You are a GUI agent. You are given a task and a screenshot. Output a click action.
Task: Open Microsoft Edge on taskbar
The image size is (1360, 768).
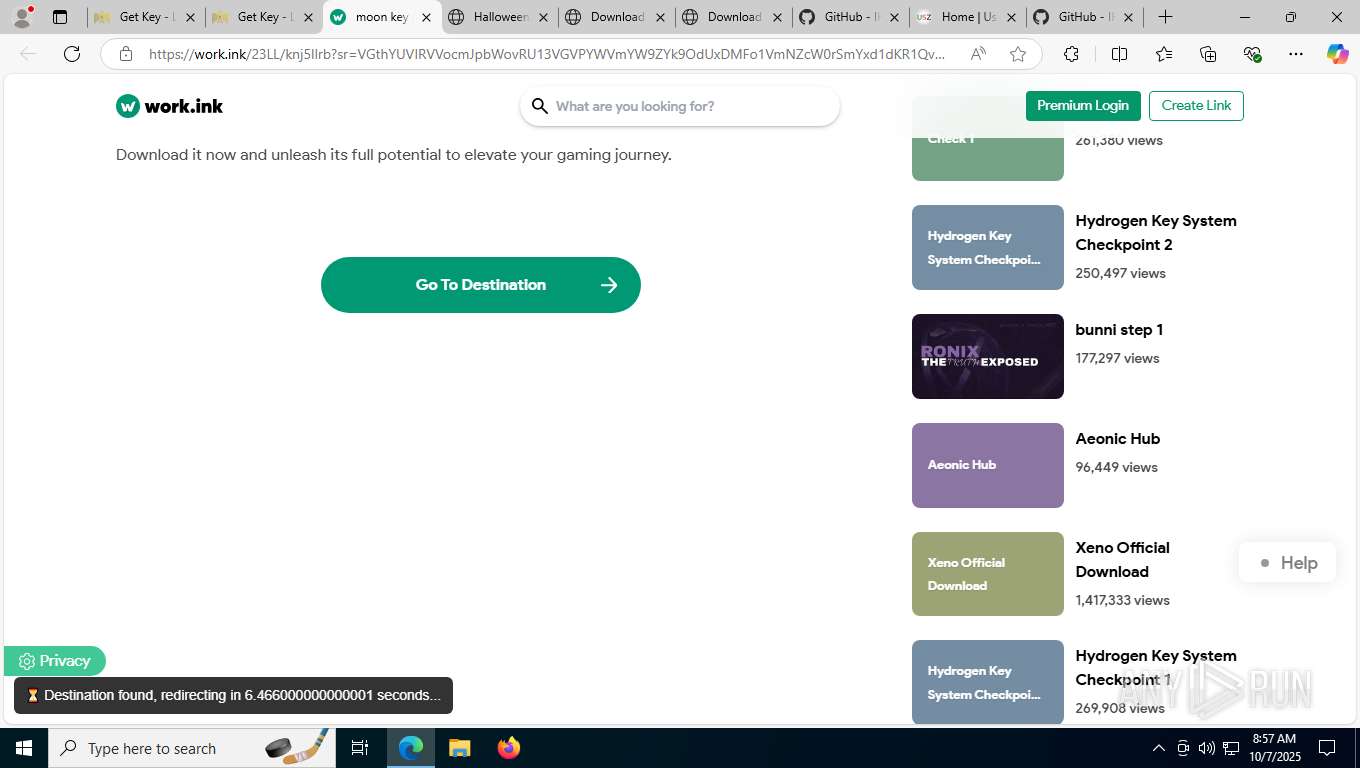[x=411, y=748]
